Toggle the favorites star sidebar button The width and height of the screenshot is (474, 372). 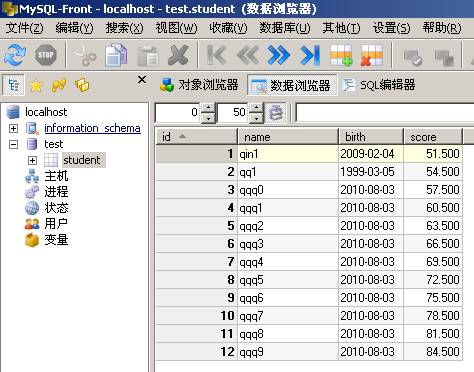[36, 86]
